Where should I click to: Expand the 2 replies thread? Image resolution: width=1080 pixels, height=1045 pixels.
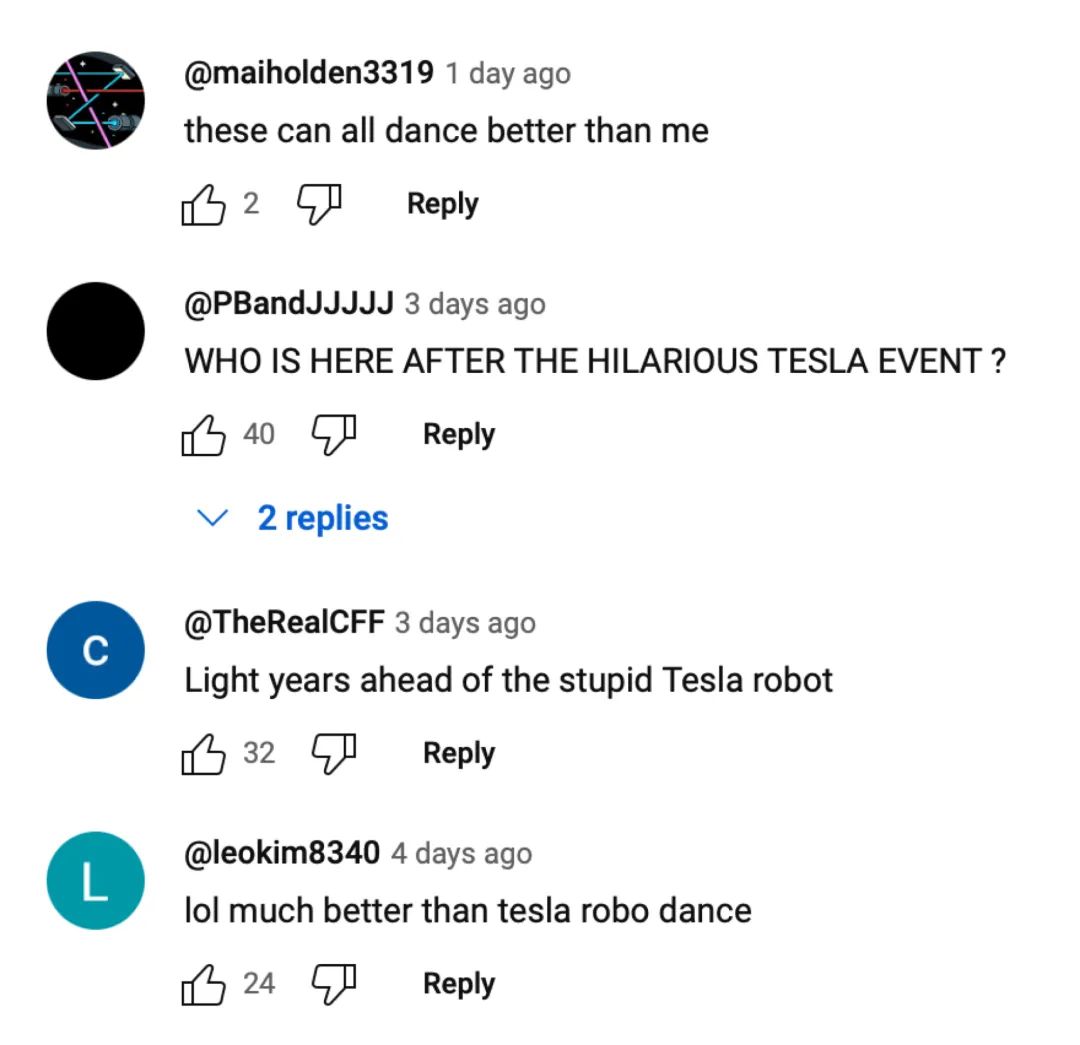click(322, 518)
